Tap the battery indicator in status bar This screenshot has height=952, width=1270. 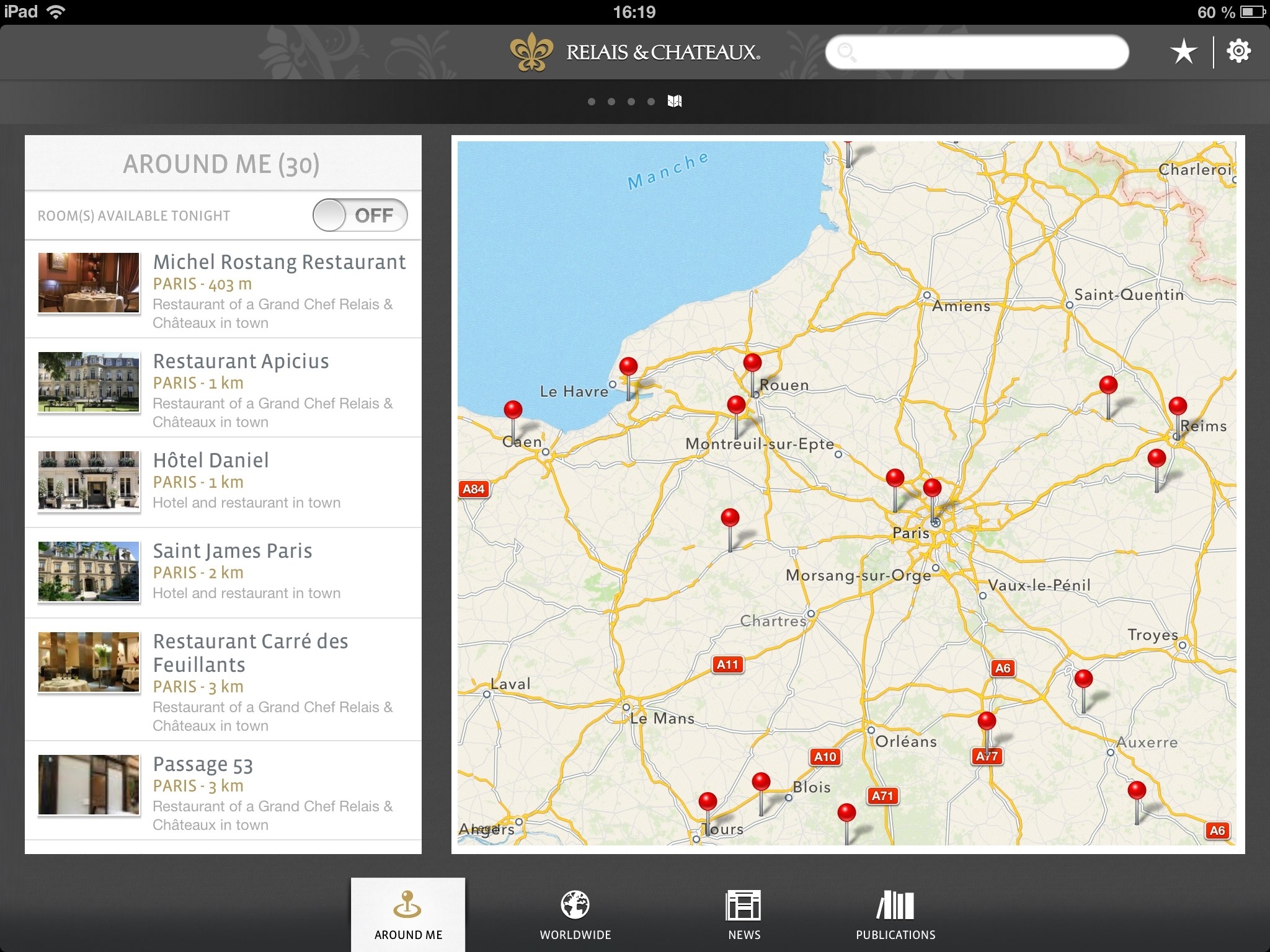1252,12
